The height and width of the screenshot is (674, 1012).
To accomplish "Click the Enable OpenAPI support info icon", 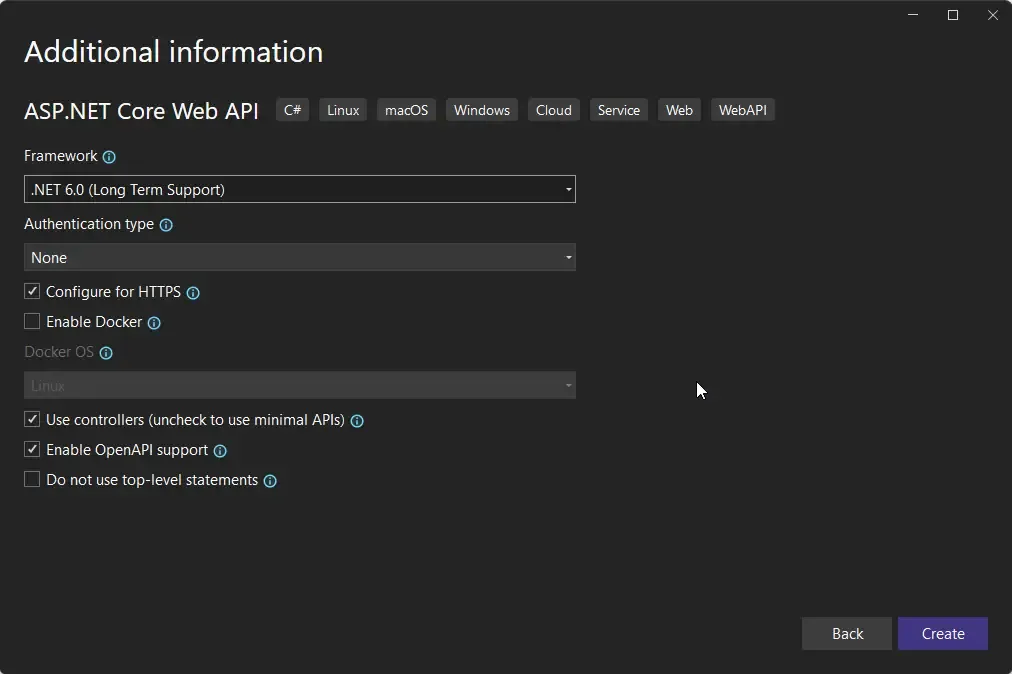I will coord(219,450).
